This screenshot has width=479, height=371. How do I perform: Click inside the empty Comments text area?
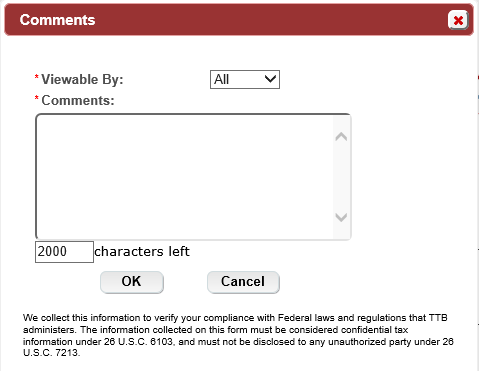pyautogui.click(x=184, y=177)
